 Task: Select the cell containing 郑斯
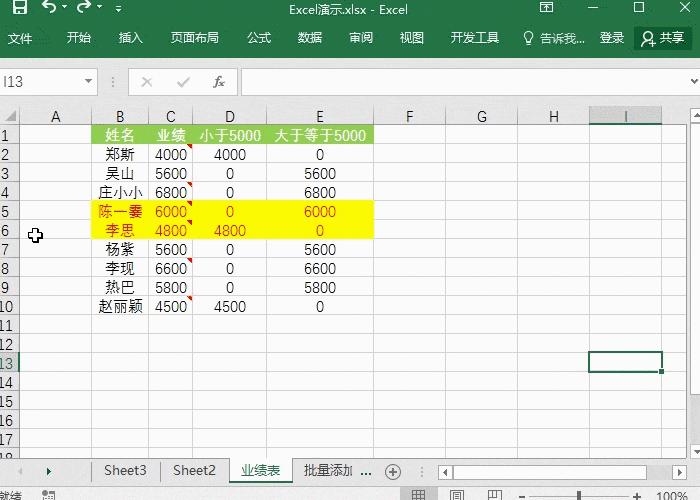click(120, 154)
